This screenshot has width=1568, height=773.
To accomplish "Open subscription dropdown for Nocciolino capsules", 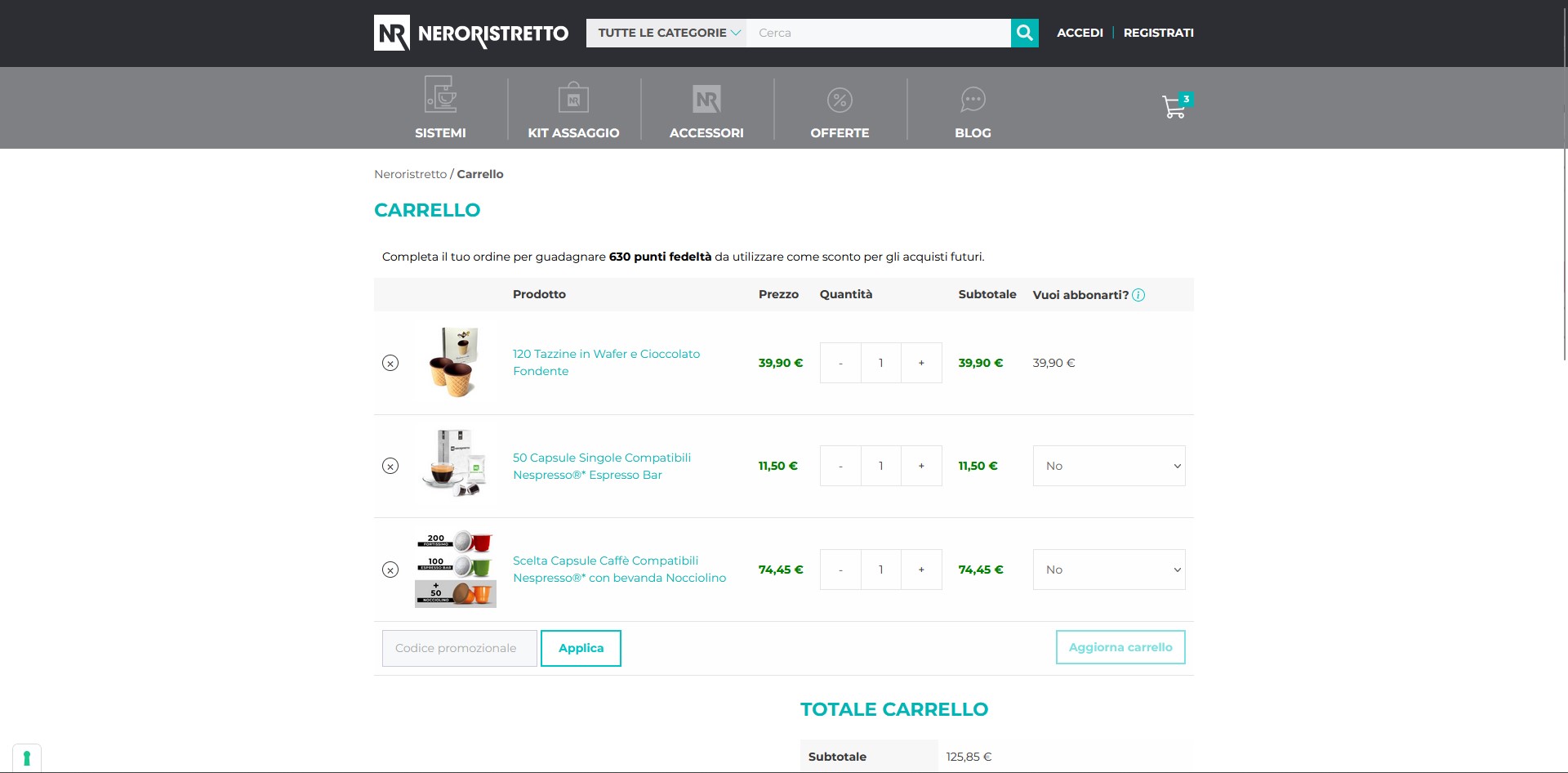I will (1109, 570).
